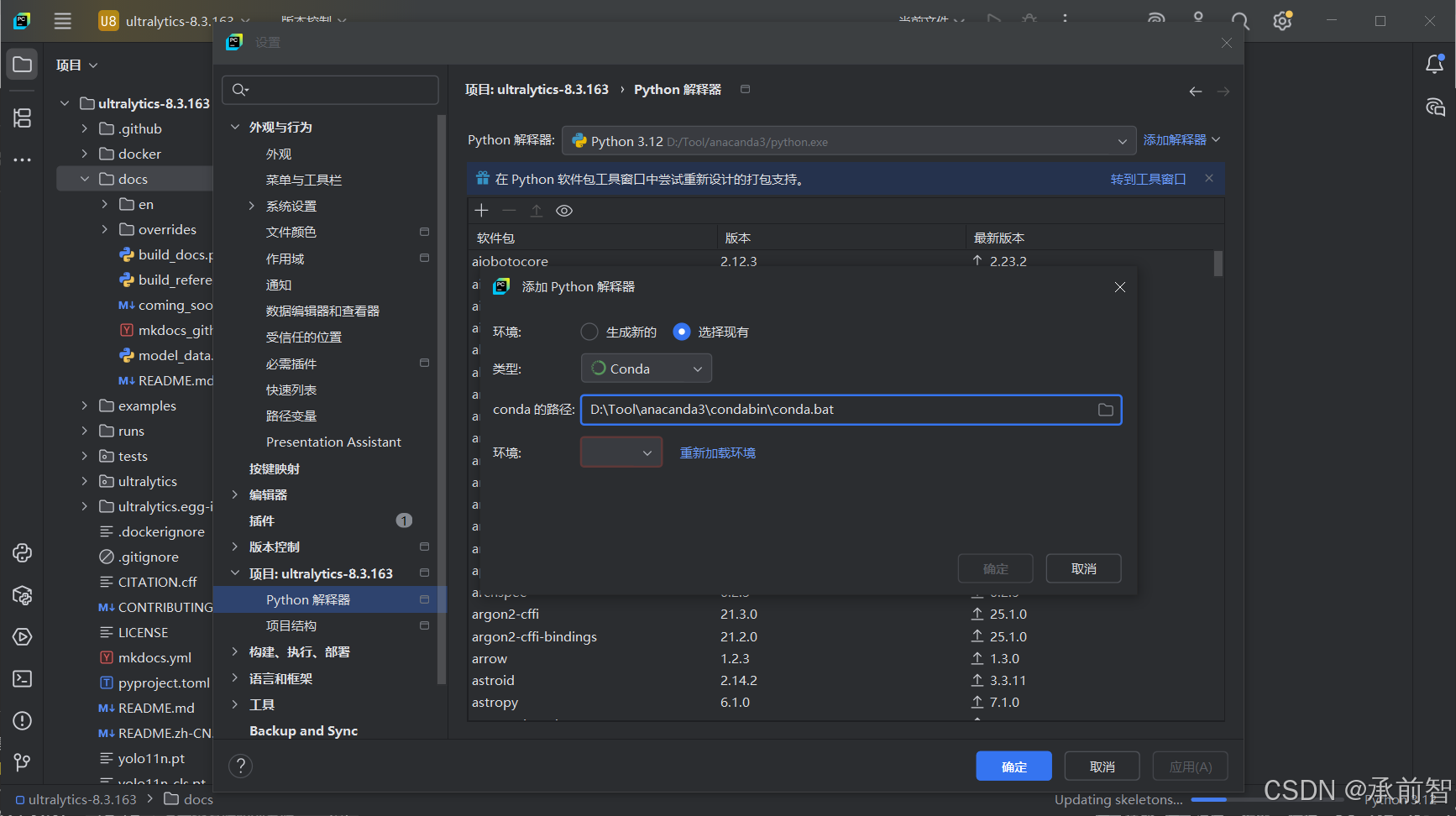1456x816 pixels.
Task: Navigate forward in settings history
Action: (x=1223, y=92)
